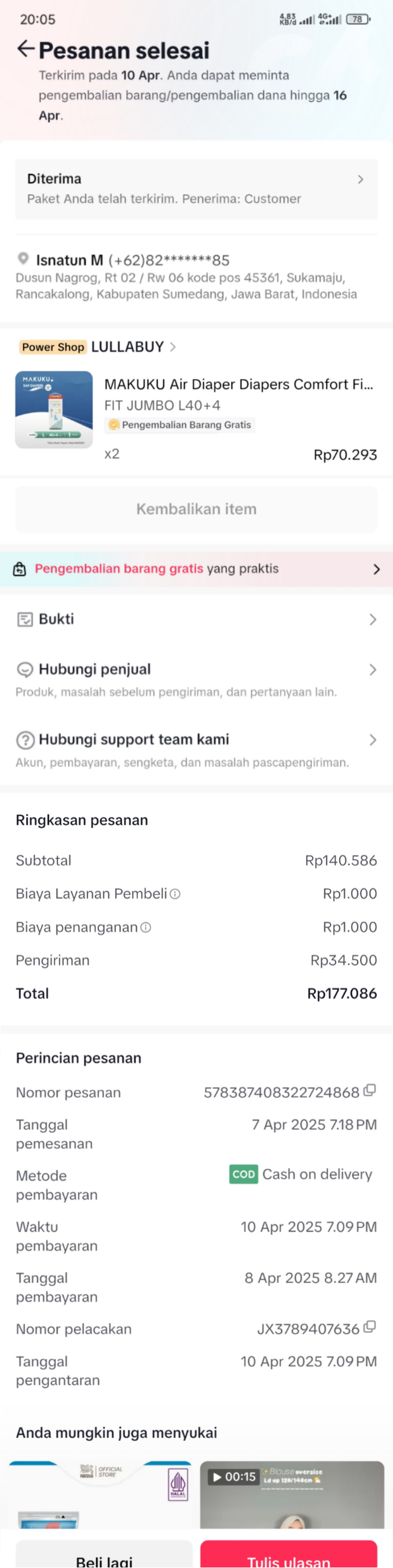
Task: Tap info icon next to Biaya penanganan
Action: pos(146,927)
